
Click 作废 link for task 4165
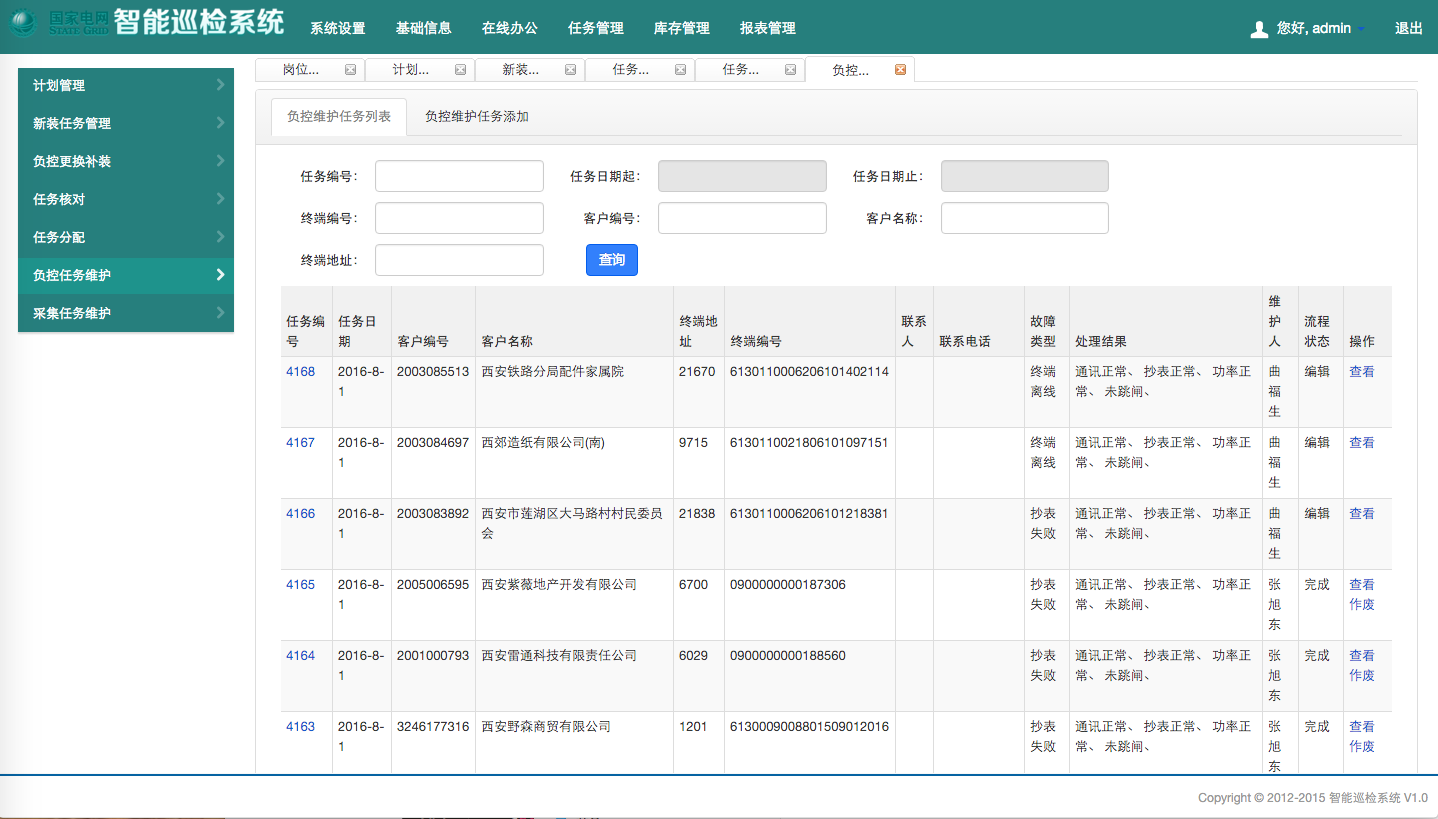click(x=1361, y=604)
